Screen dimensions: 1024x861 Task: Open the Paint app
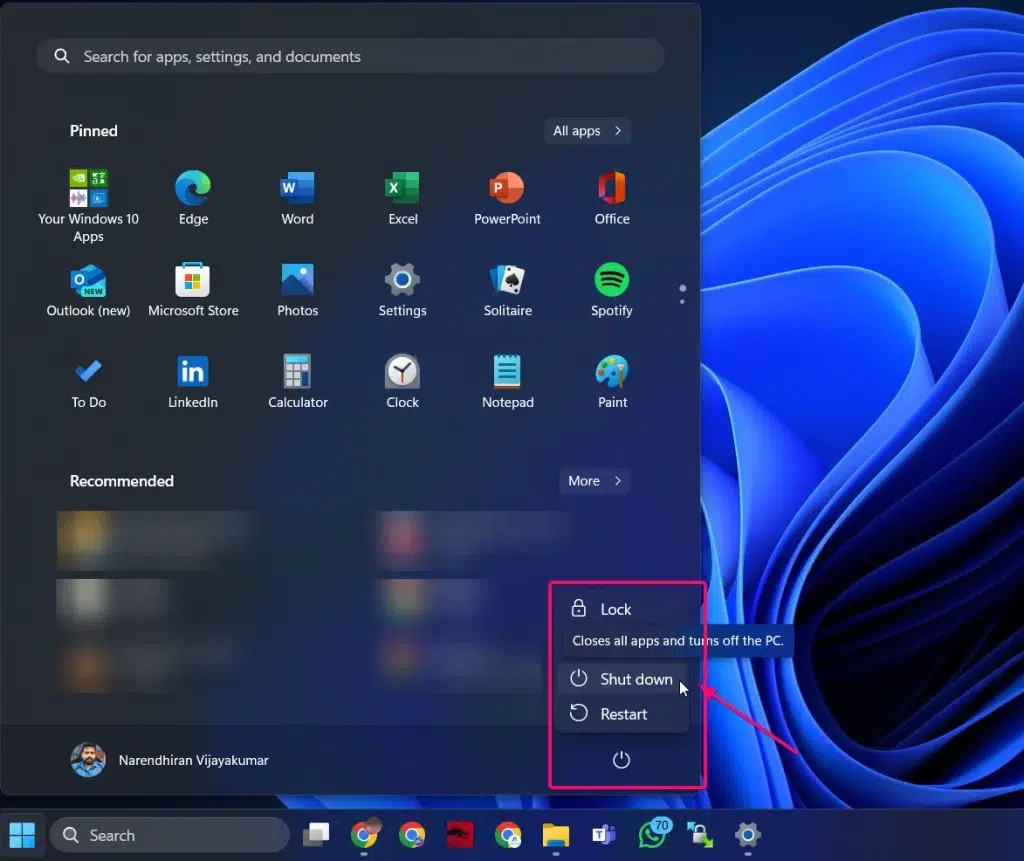[612, 382]
